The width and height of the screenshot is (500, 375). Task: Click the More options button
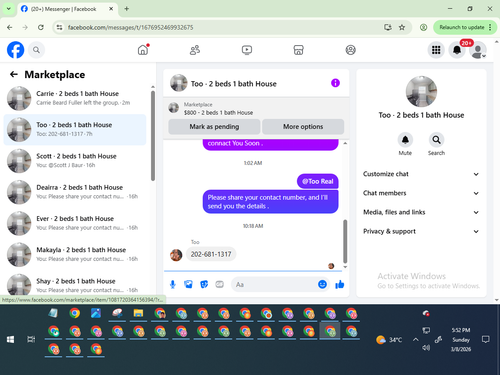303,127
